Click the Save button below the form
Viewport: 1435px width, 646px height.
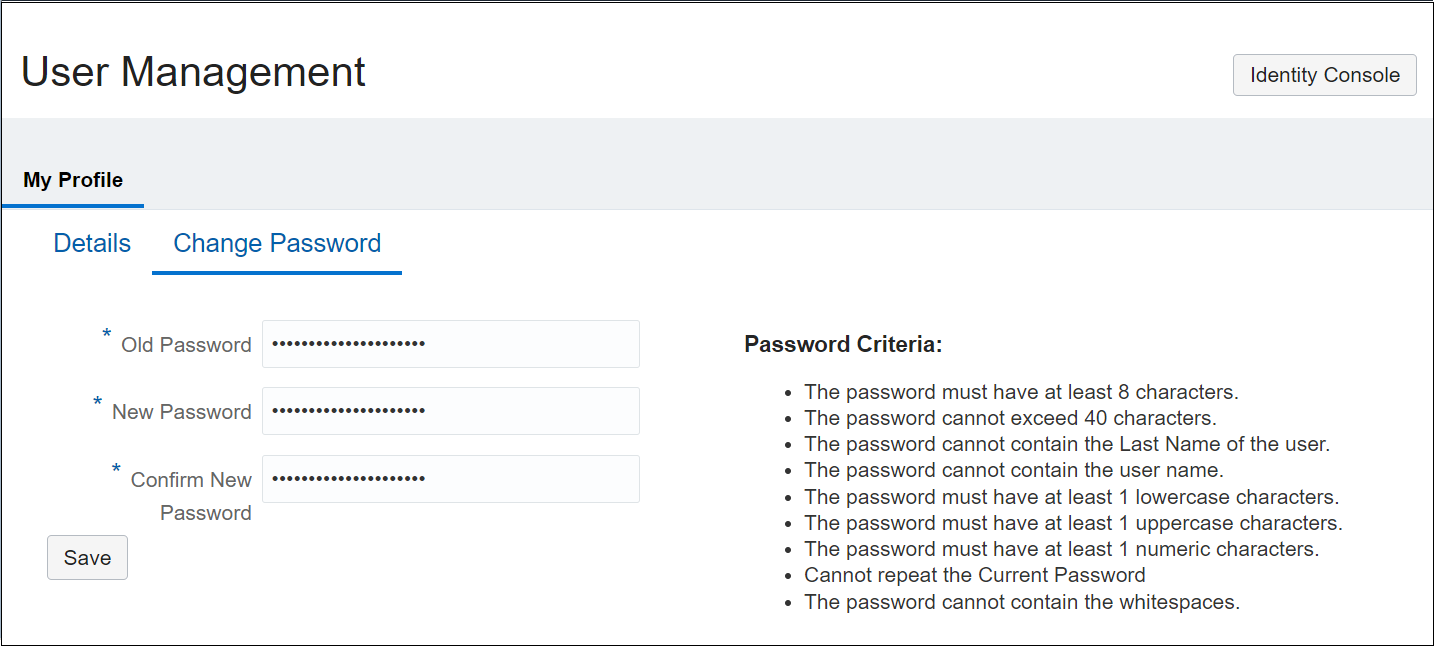(x=87, y=557)
